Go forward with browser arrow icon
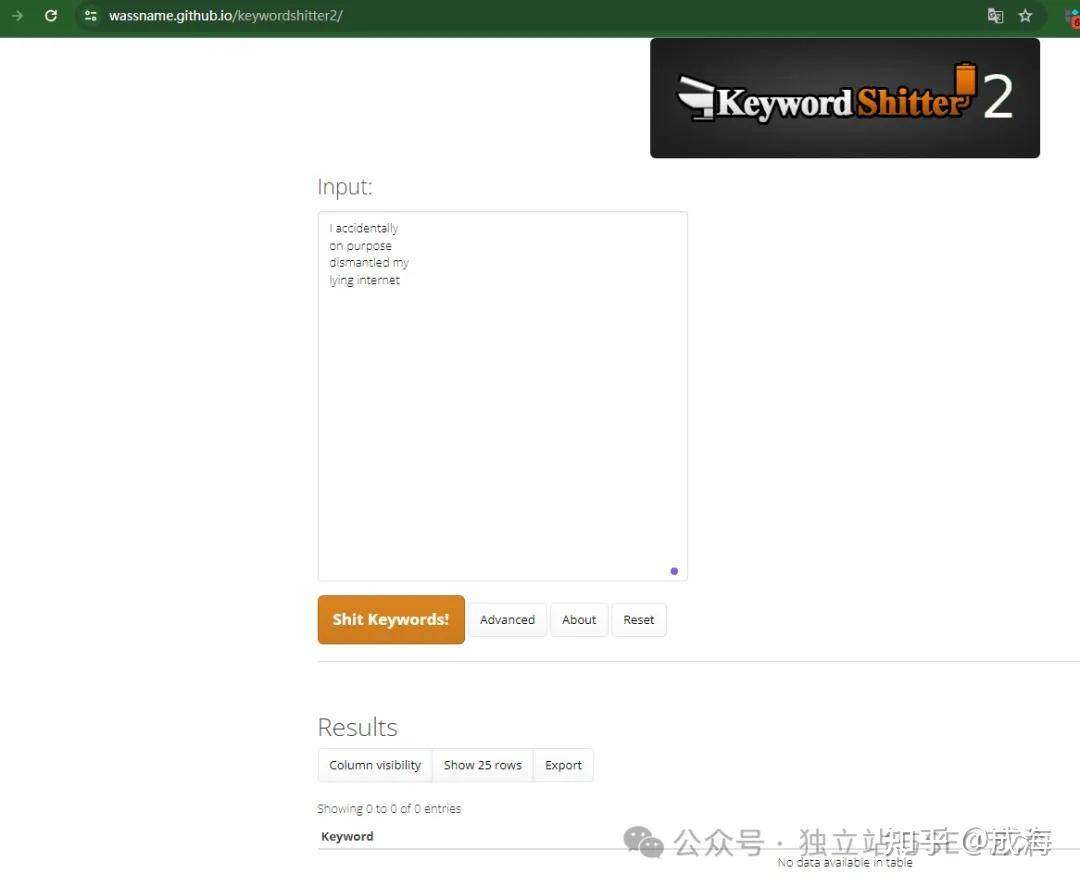 pos(17,15)
